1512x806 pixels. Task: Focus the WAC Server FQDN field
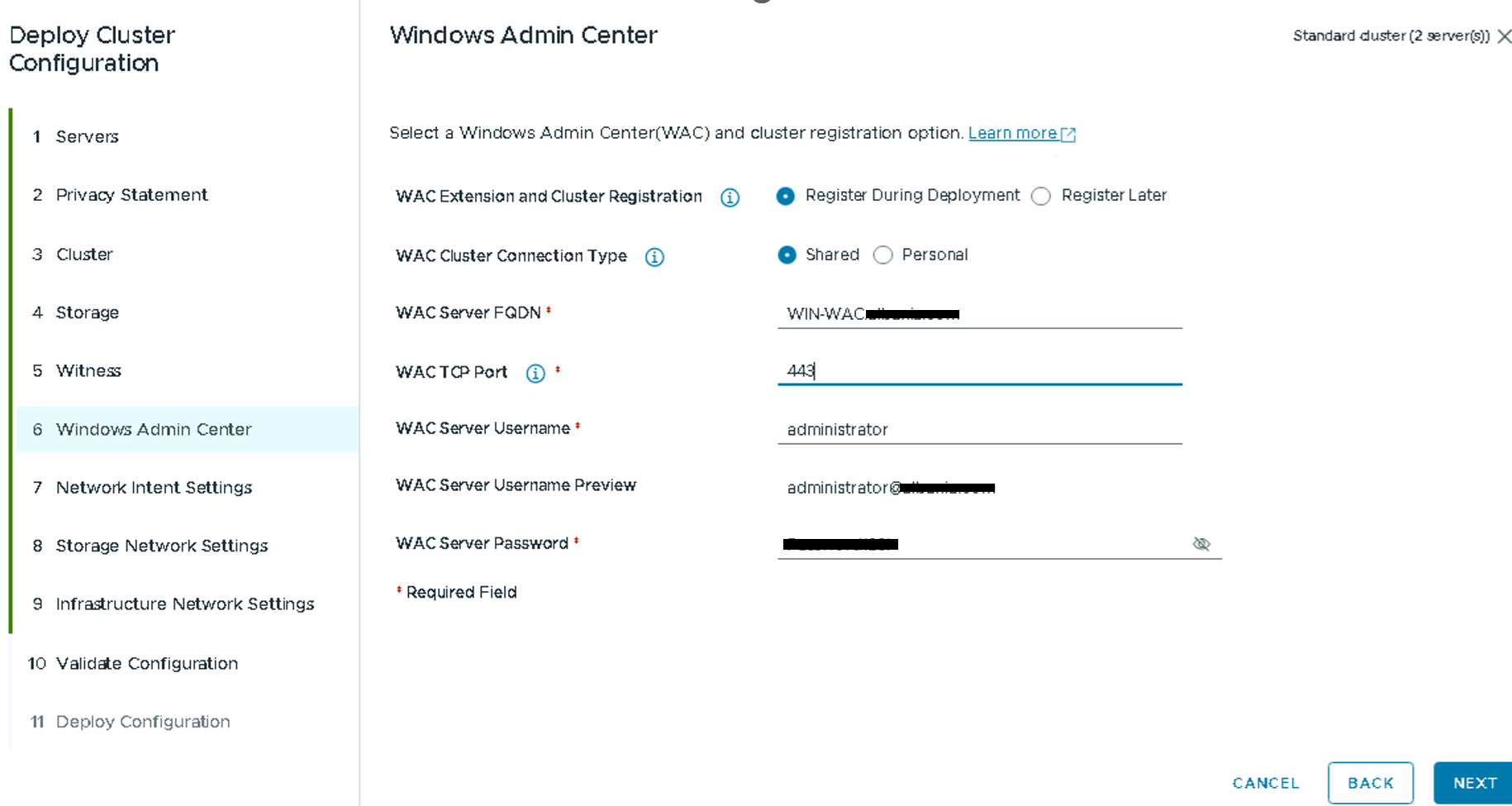[x=979, y=314]
